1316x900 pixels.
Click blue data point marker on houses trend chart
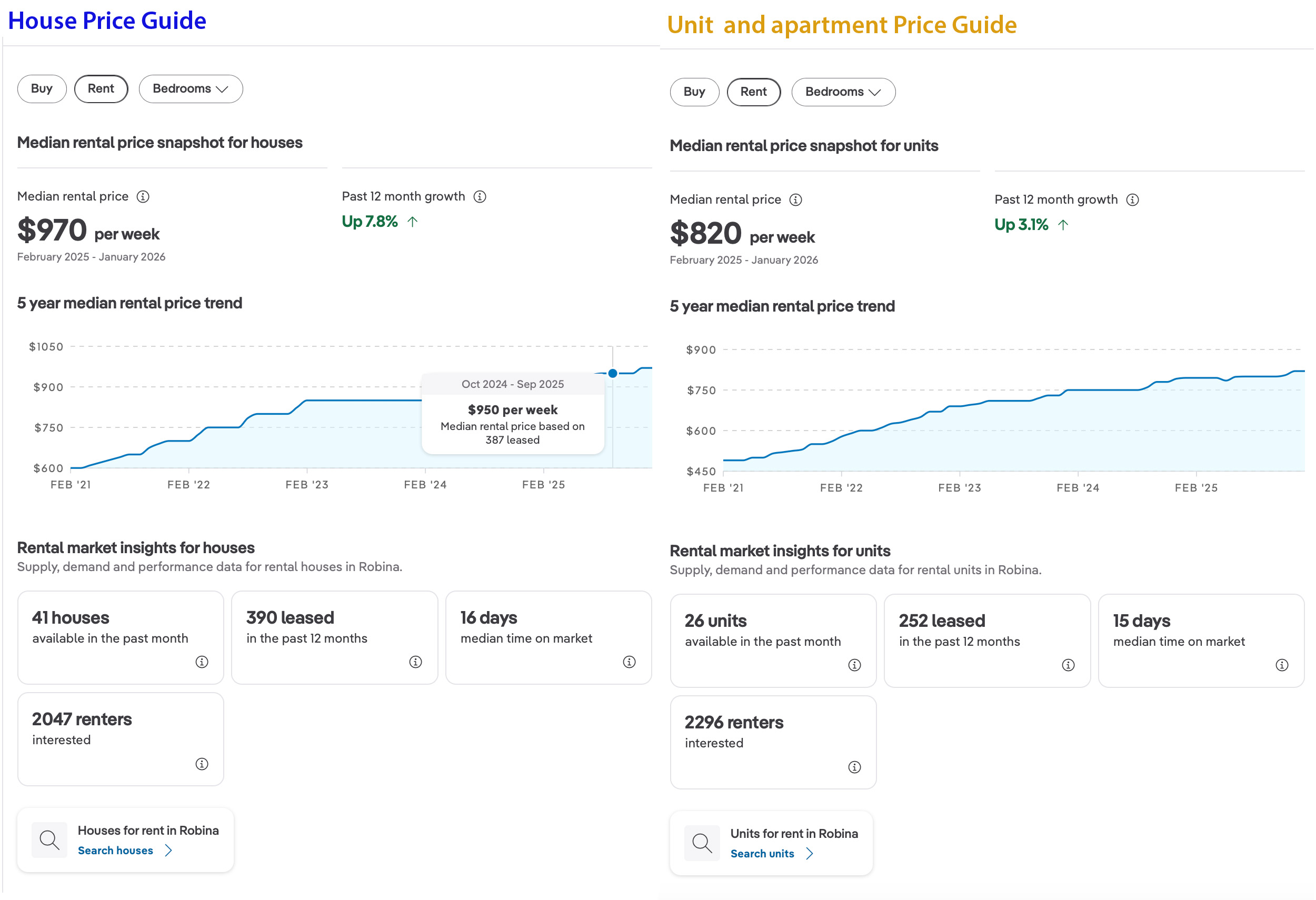click(x=613, y=374)
